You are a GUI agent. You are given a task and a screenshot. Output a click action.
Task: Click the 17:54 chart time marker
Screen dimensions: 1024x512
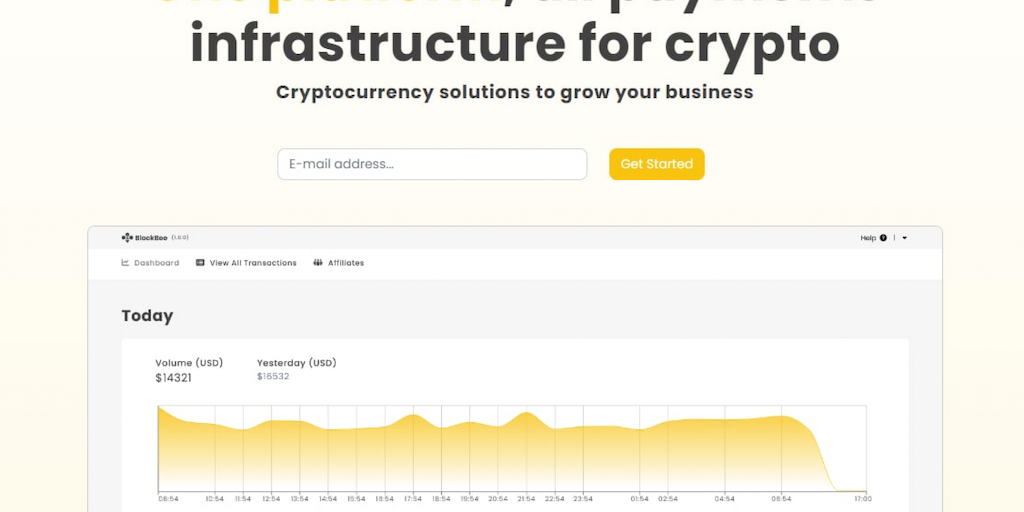tap(412, 498)
